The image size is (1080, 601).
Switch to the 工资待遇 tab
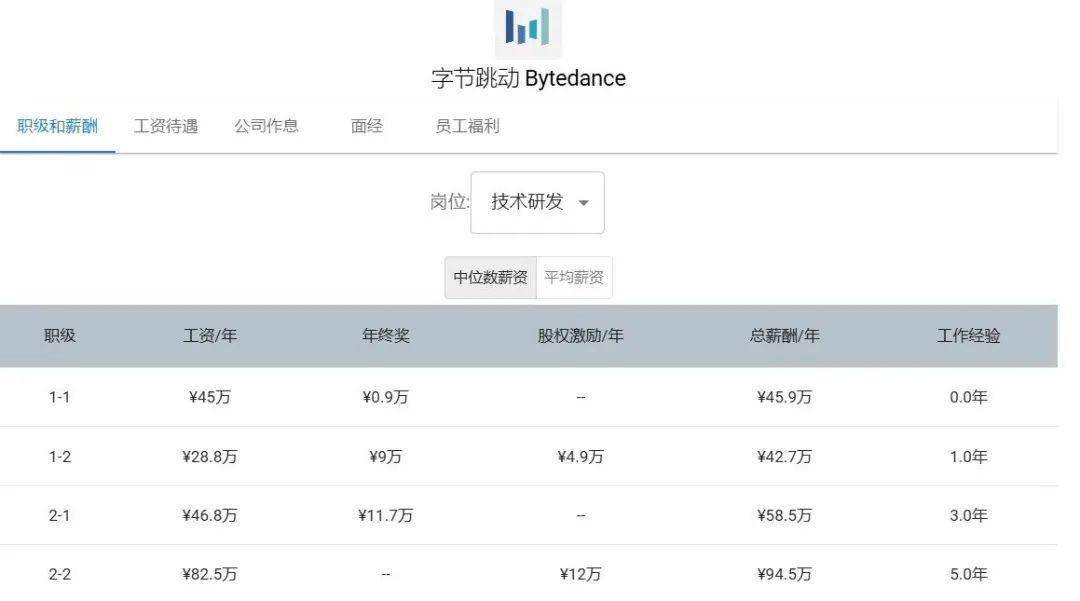point(166,126)
